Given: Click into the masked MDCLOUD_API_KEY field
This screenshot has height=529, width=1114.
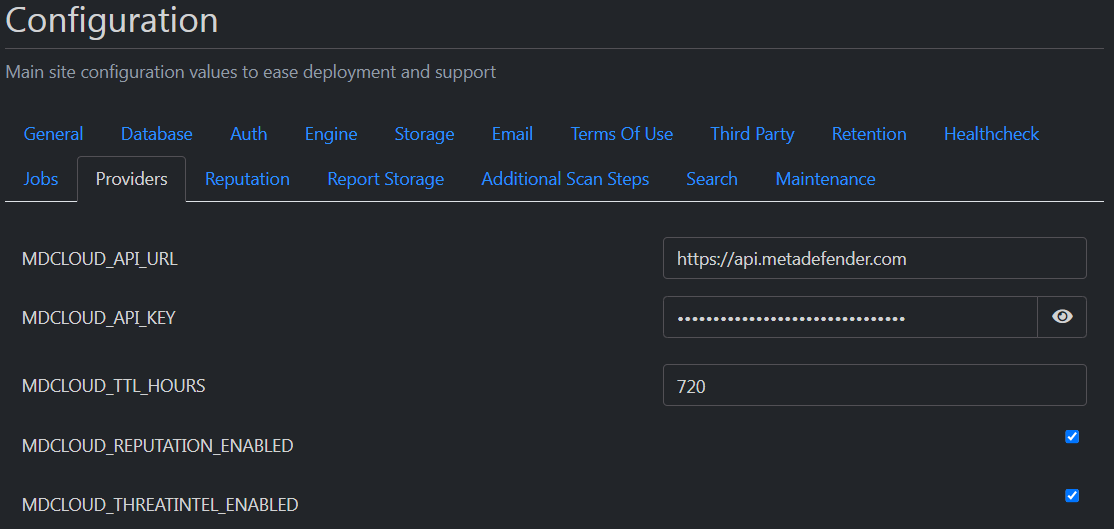Looking at the screenshot, I should (850, 317).
